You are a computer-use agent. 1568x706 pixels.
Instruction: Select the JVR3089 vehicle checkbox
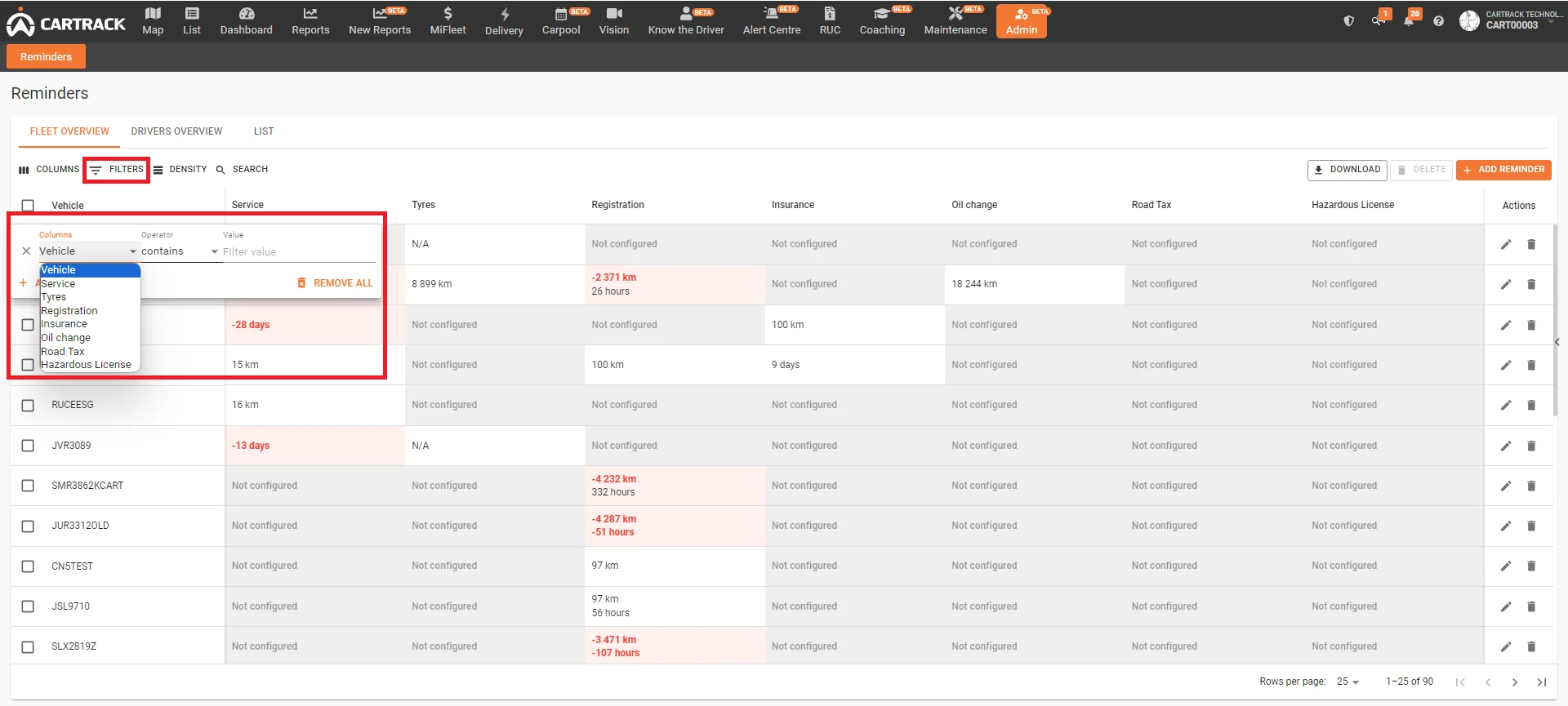pos(28,446)
